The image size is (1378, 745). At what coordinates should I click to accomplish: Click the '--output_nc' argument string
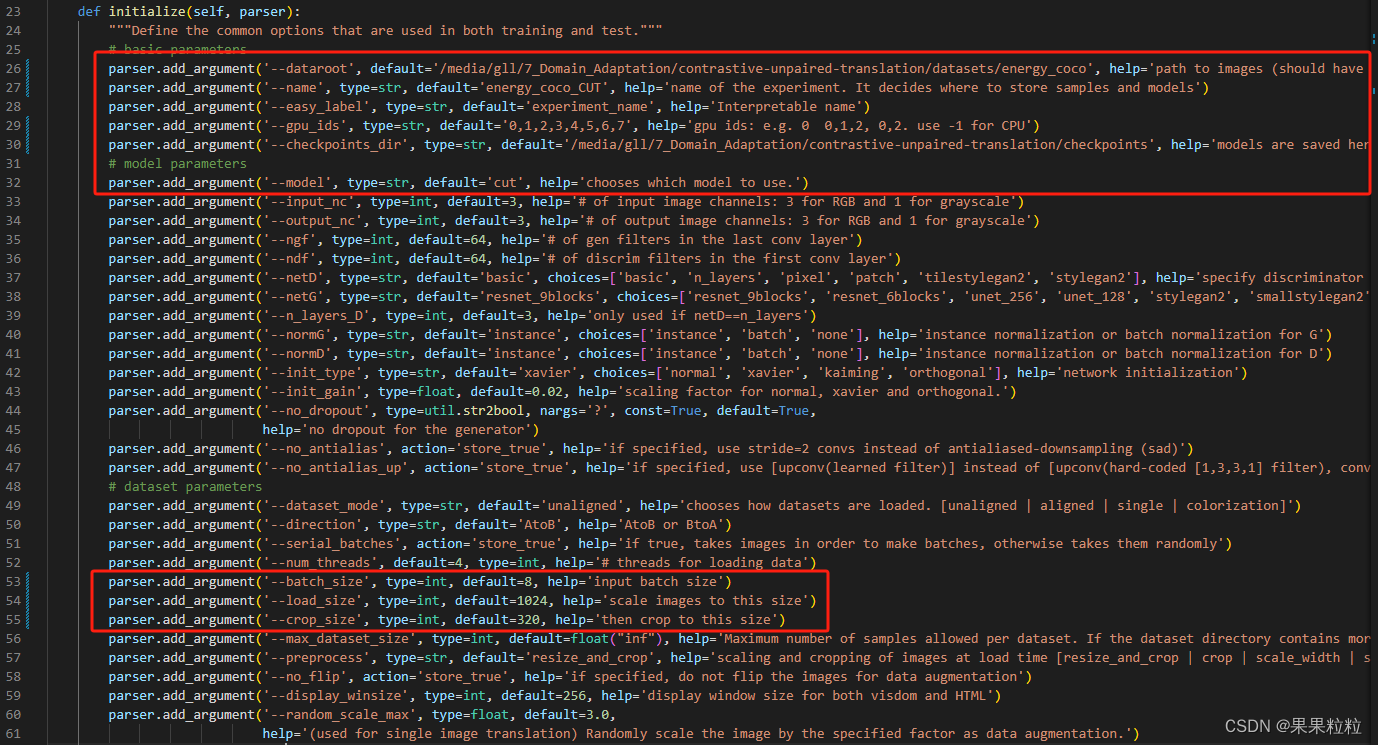pyautogui.click(x=313, y=221)
